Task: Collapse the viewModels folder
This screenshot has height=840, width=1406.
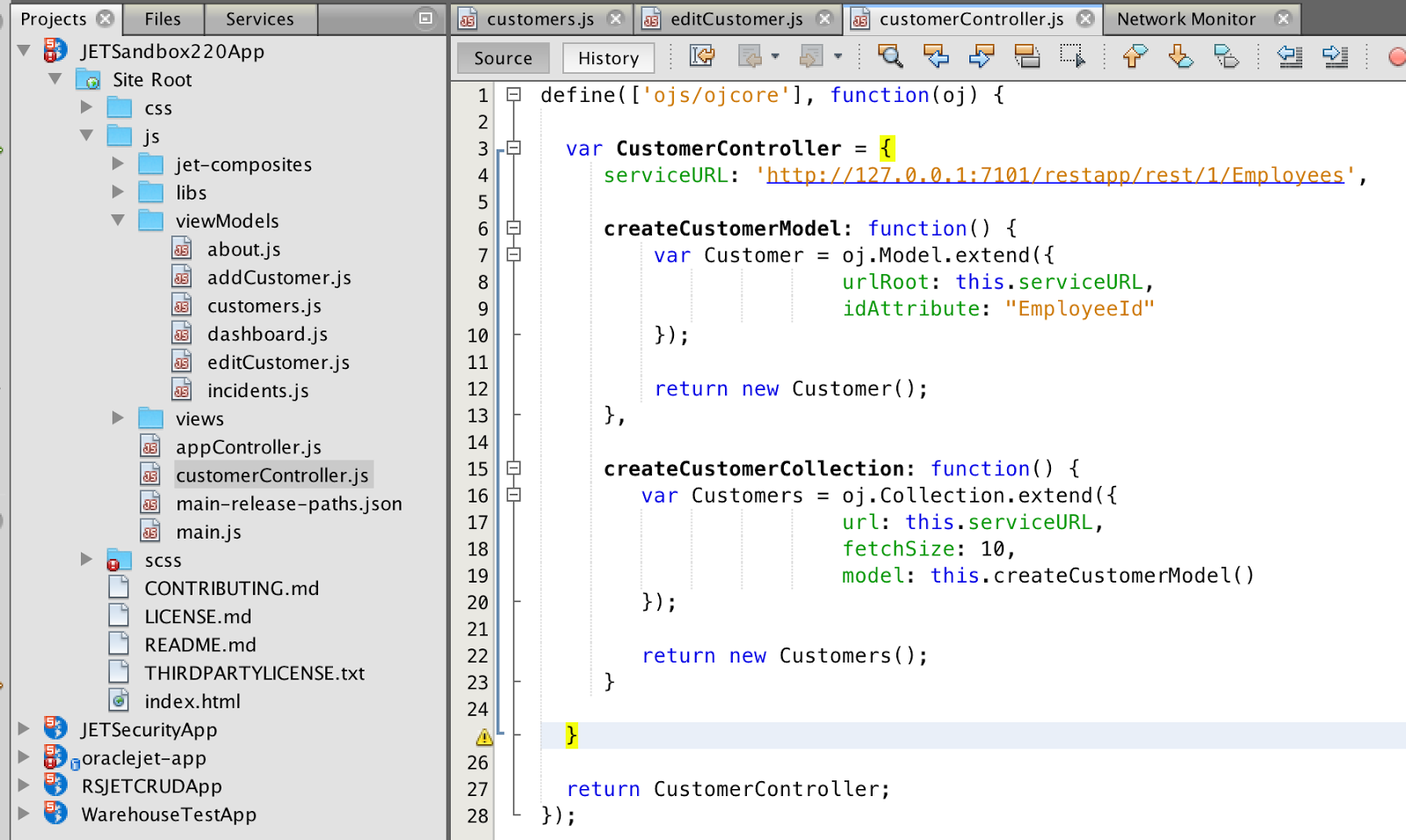Action: pos(120,221)
